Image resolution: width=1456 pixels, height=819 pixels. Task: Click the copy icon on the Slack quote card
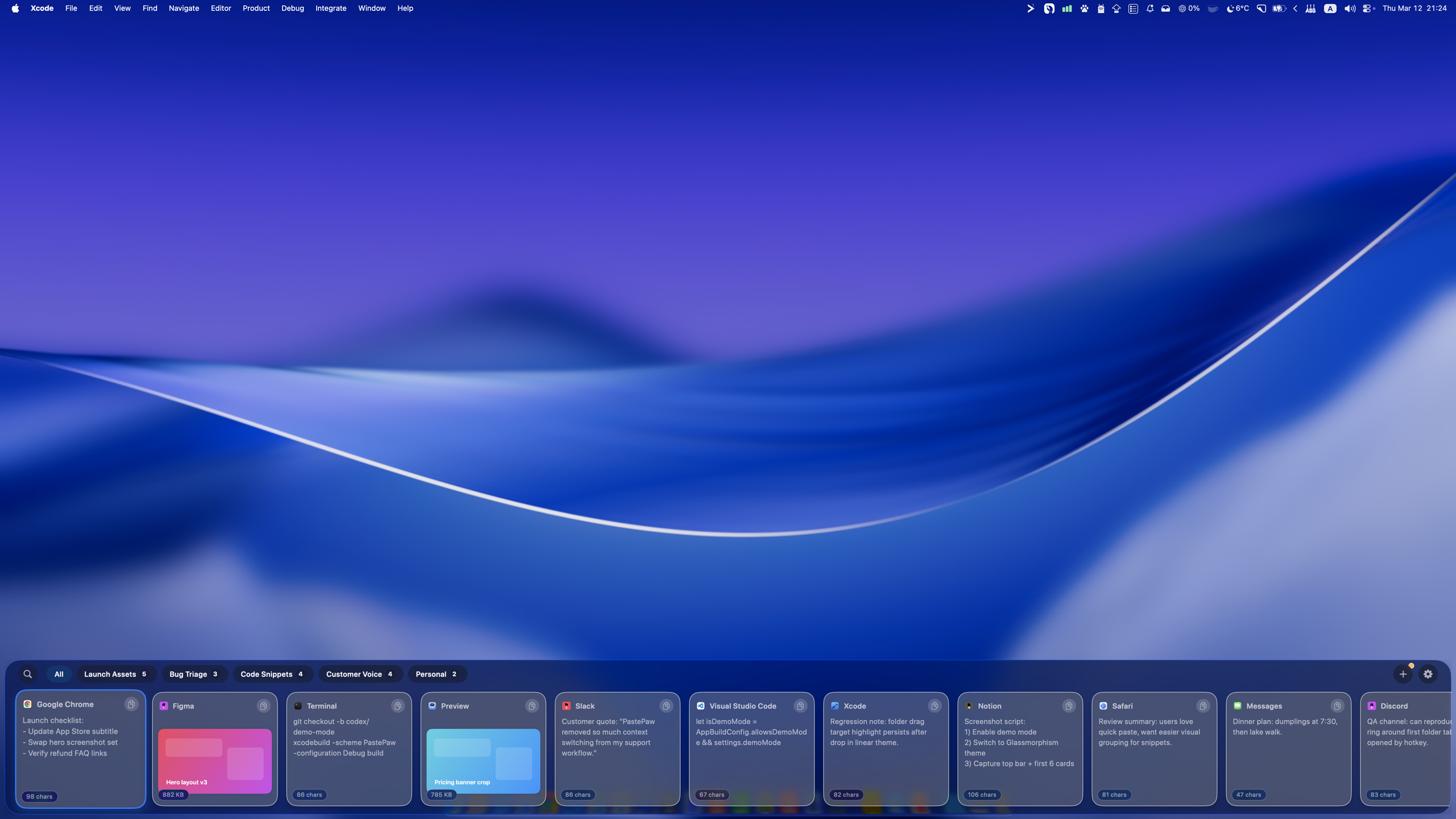[x=665, y=706]
